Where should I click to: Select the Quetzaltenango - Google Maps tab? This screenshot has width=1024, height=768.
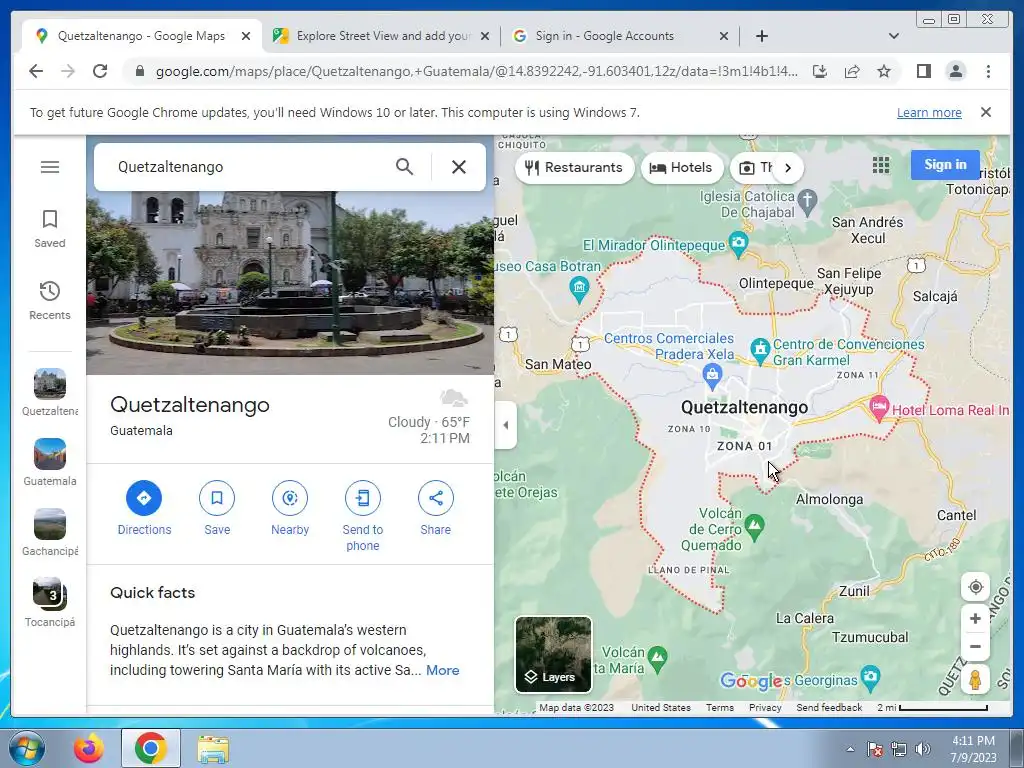(x=142, y=36)
